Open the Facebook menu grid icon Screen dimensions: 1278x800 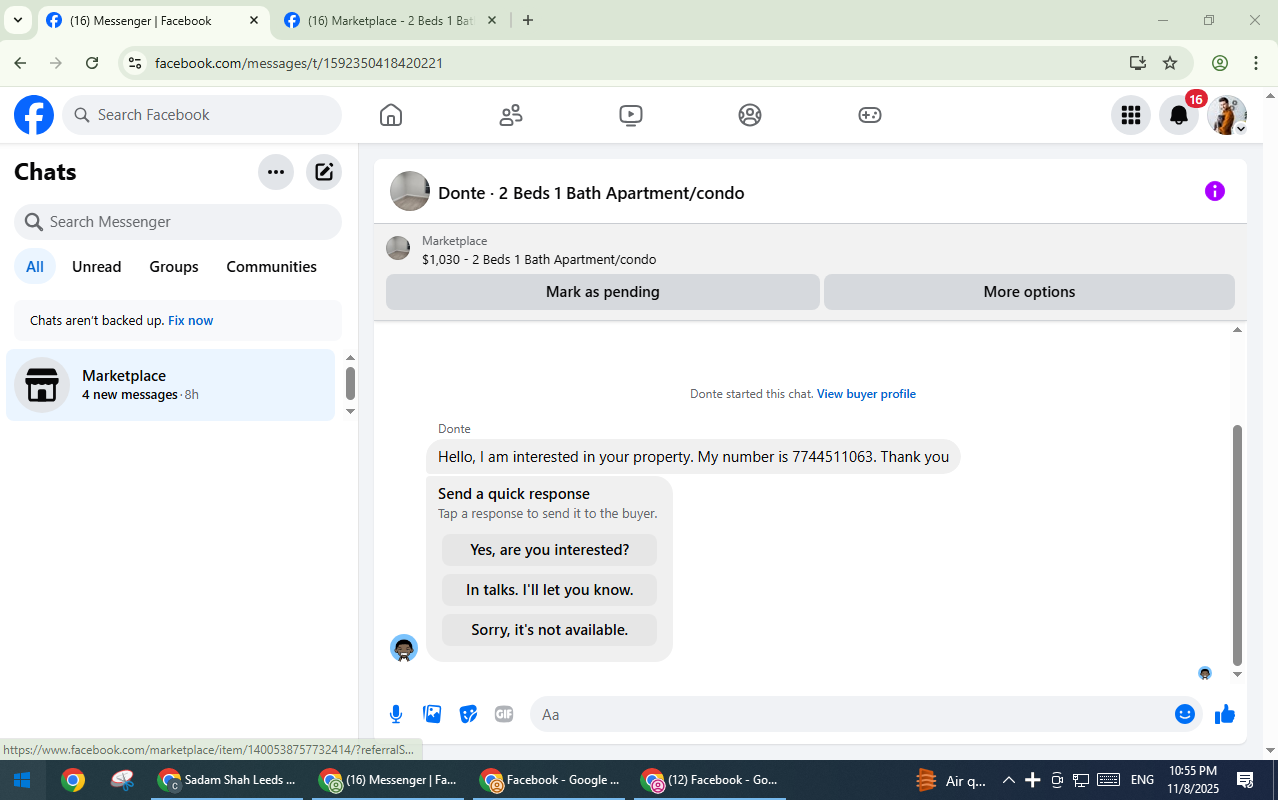pos(1131,115)
